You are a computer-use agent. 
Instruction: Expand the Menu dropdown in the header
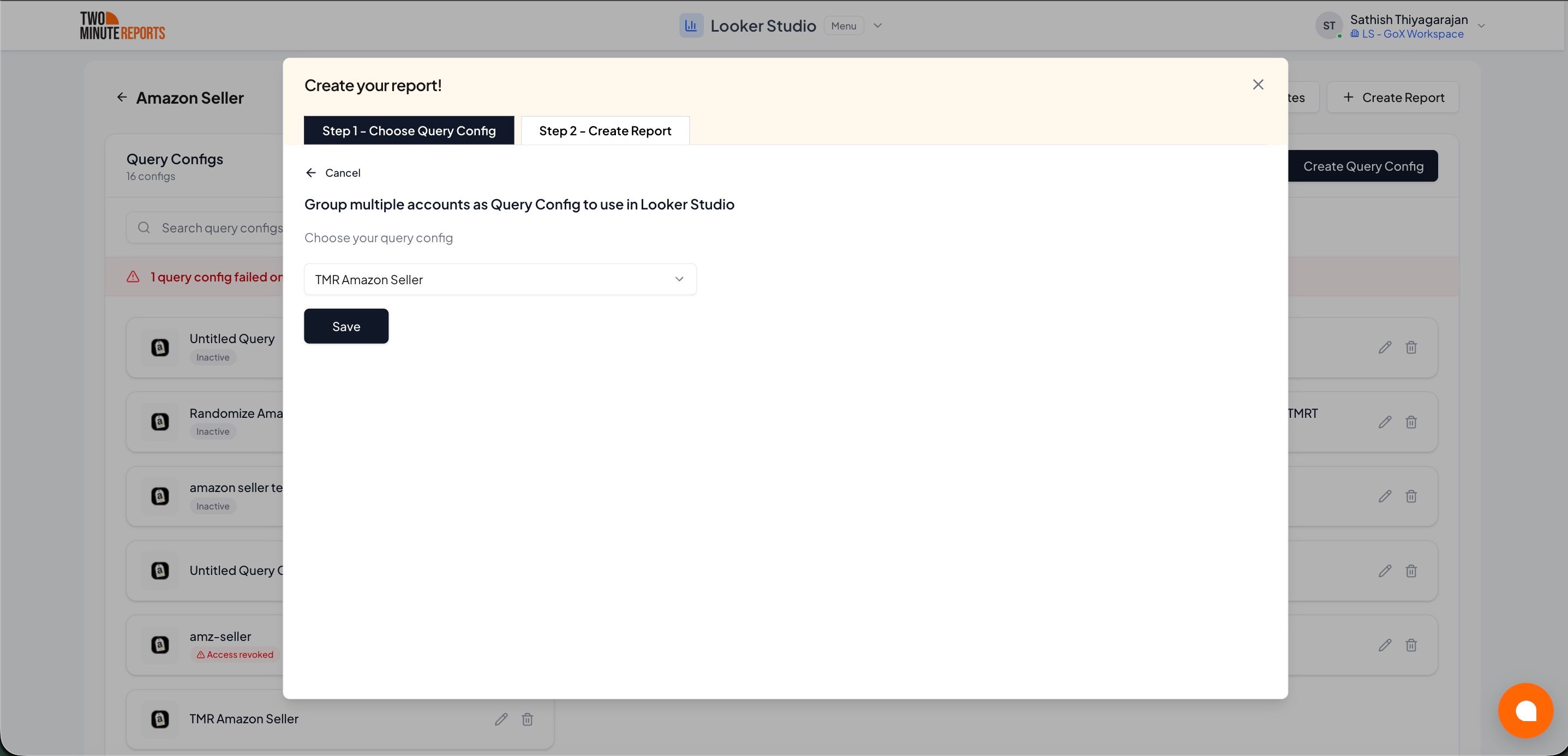877,25
